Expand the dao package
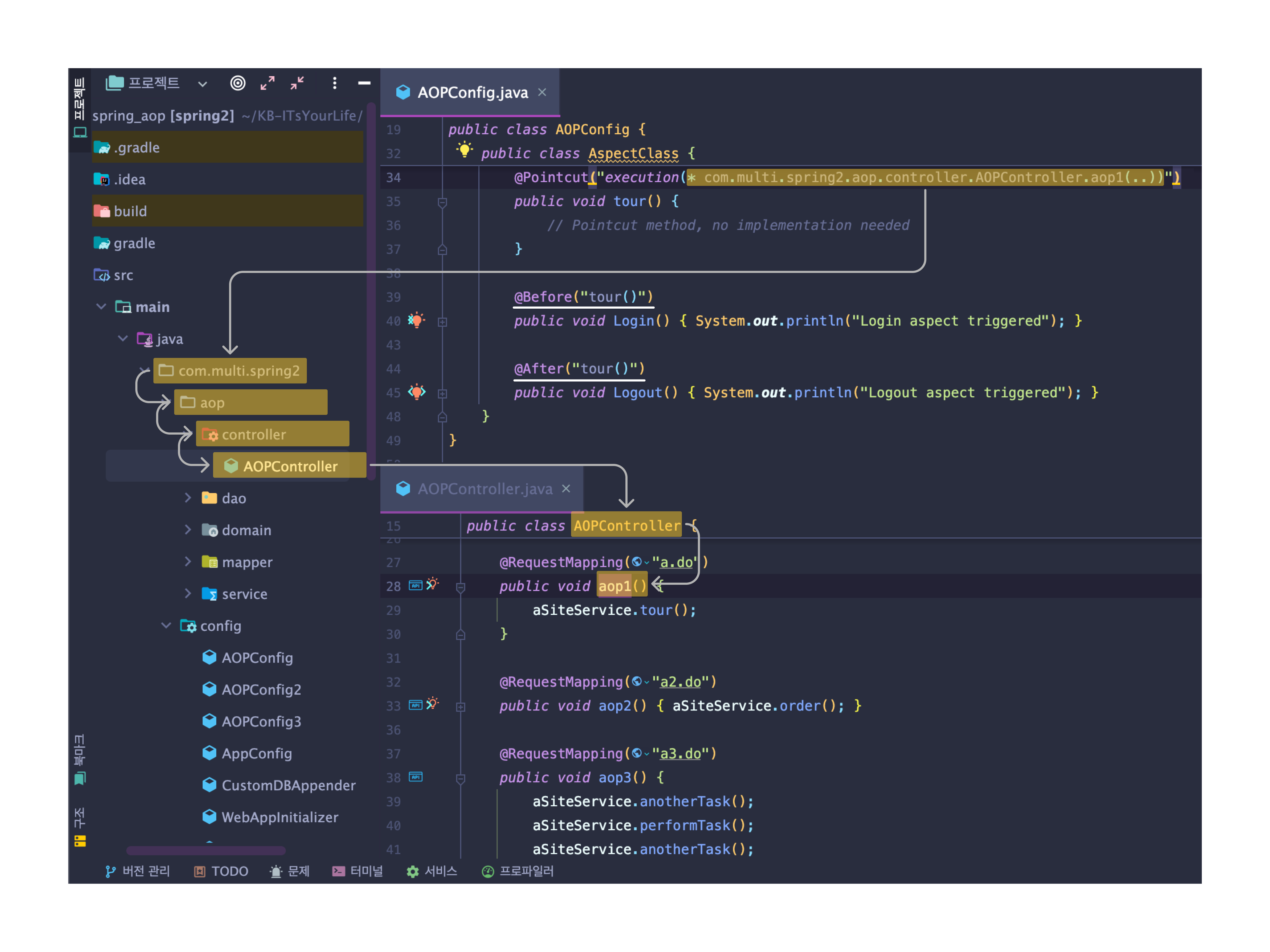This screenshot has width=1270, height=952. click(188, 498)
